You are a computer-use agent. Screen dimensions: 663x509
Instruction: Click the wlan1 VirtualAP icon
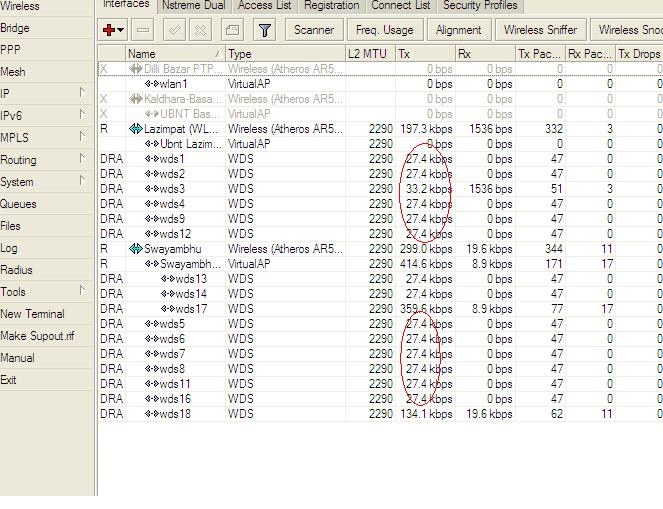click(x=151, y=84)
